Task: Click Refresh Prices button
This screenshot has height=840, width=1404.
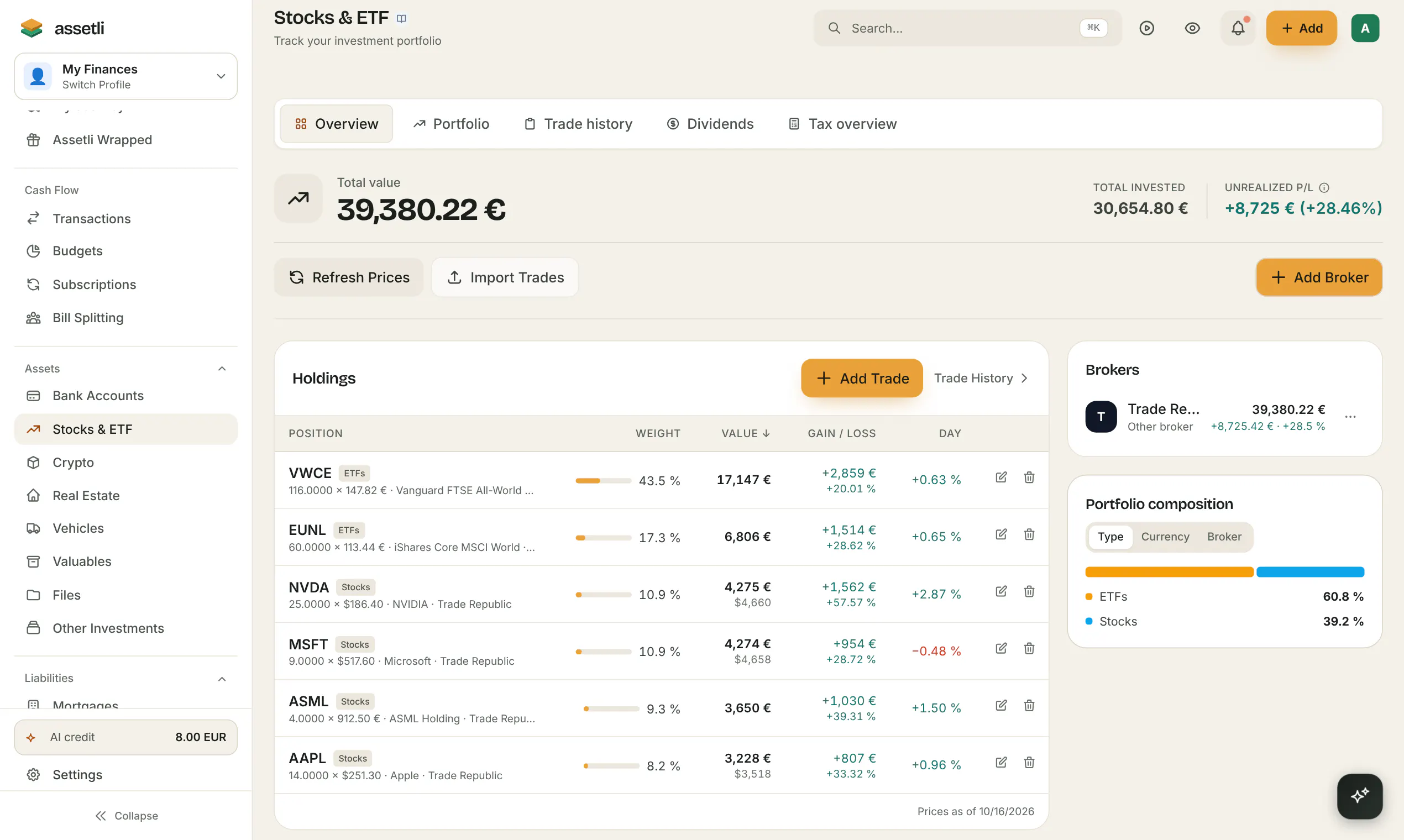Action: pos(349,277)
